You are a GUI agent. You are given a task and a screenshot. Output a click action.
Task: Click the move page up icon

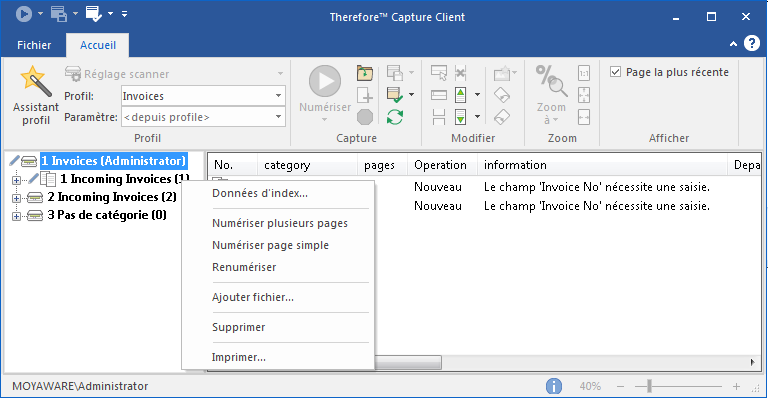(460, 95)
